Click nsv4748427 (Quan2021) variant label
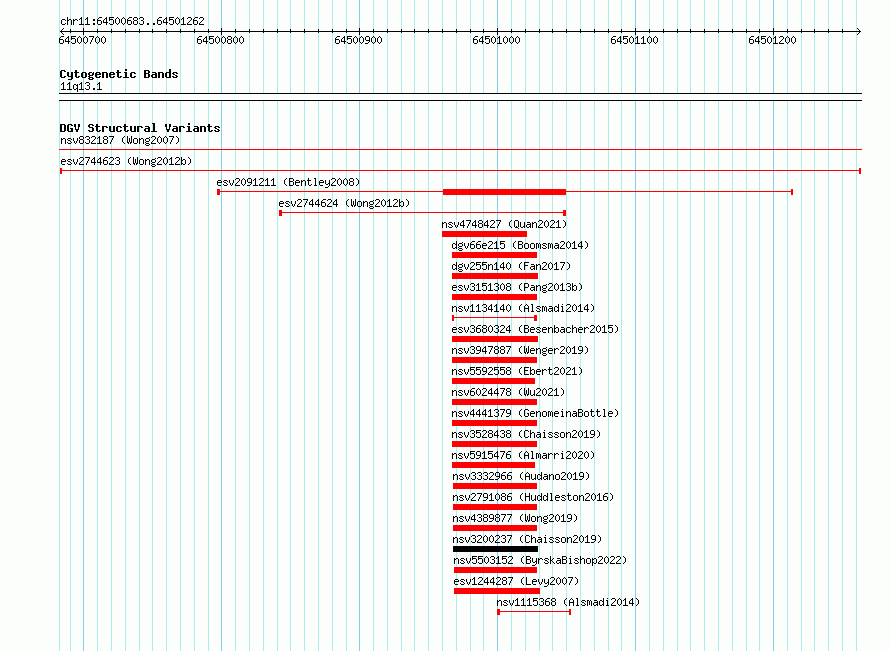The width and height of the screenshot is (890, 651). (x=503, y=224)
